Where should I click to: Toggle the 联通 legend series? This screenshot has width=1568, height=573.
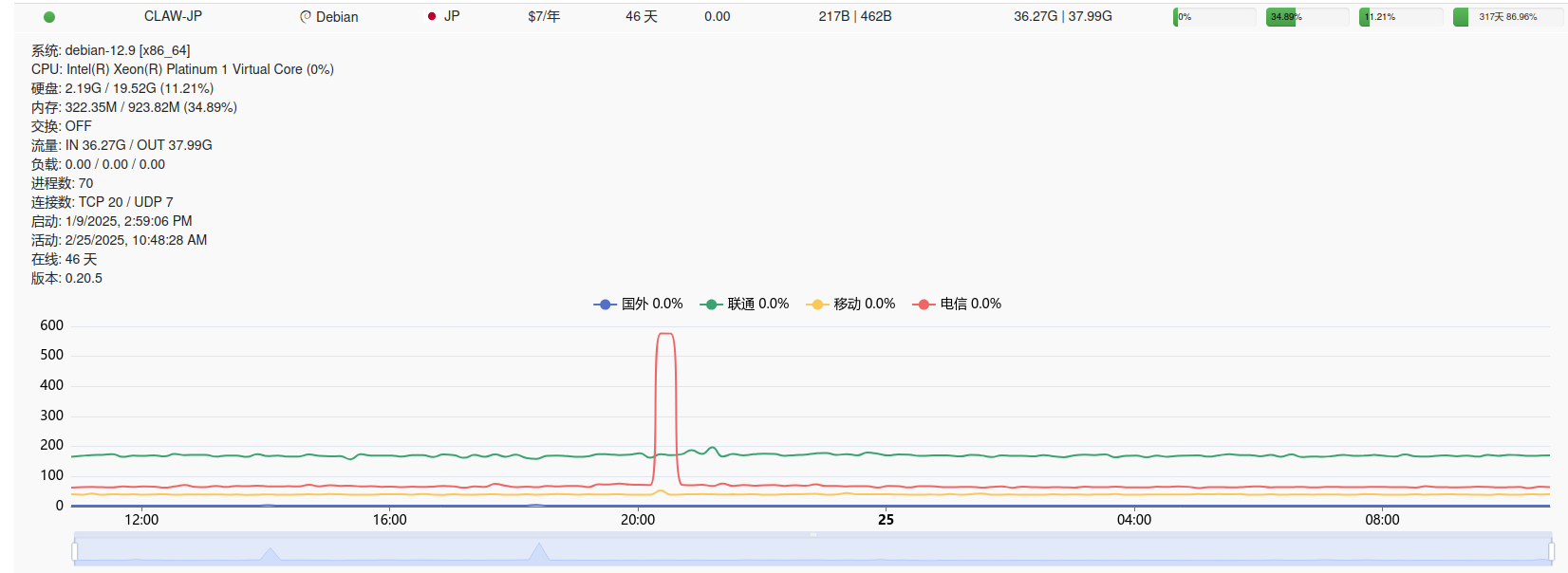744,304
